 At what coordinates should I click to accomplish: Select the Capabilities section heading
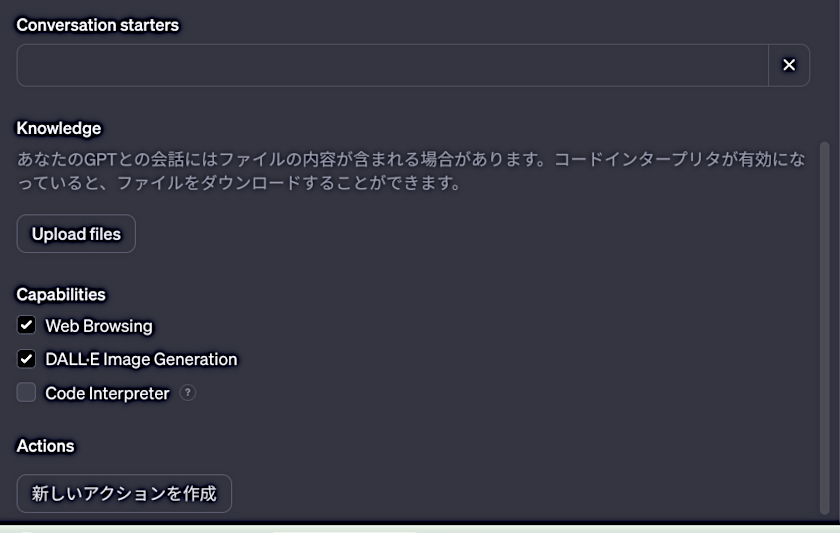tap(61, 294)
